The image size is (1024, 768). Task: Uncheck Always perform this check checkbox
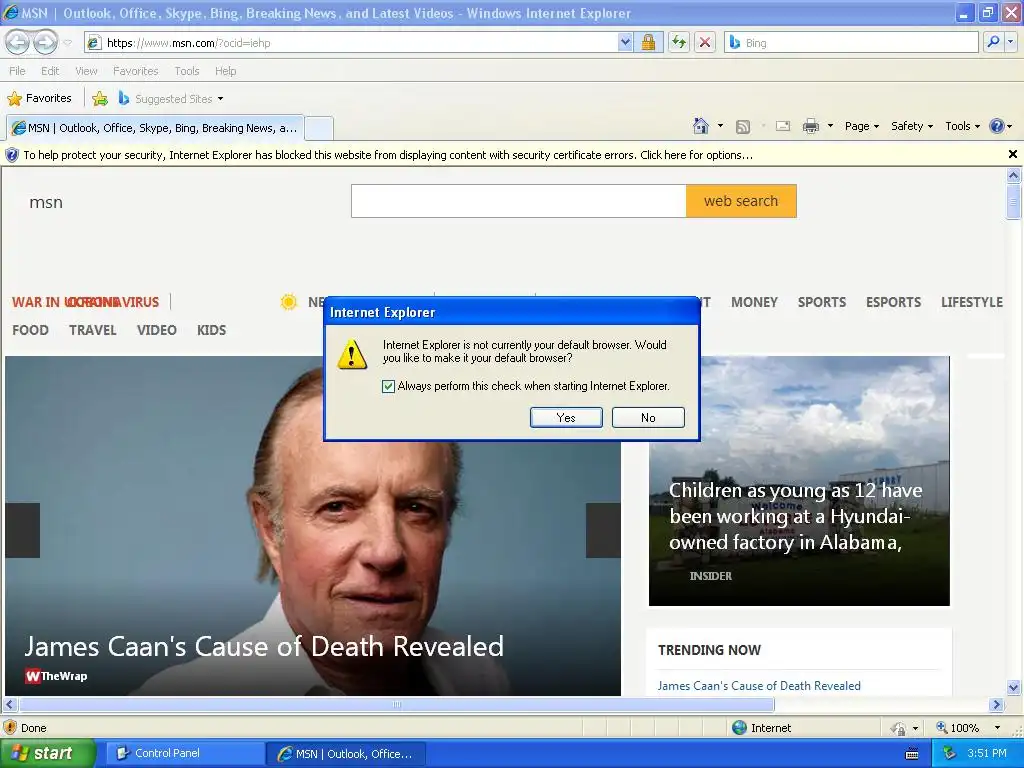click(389, 386)
